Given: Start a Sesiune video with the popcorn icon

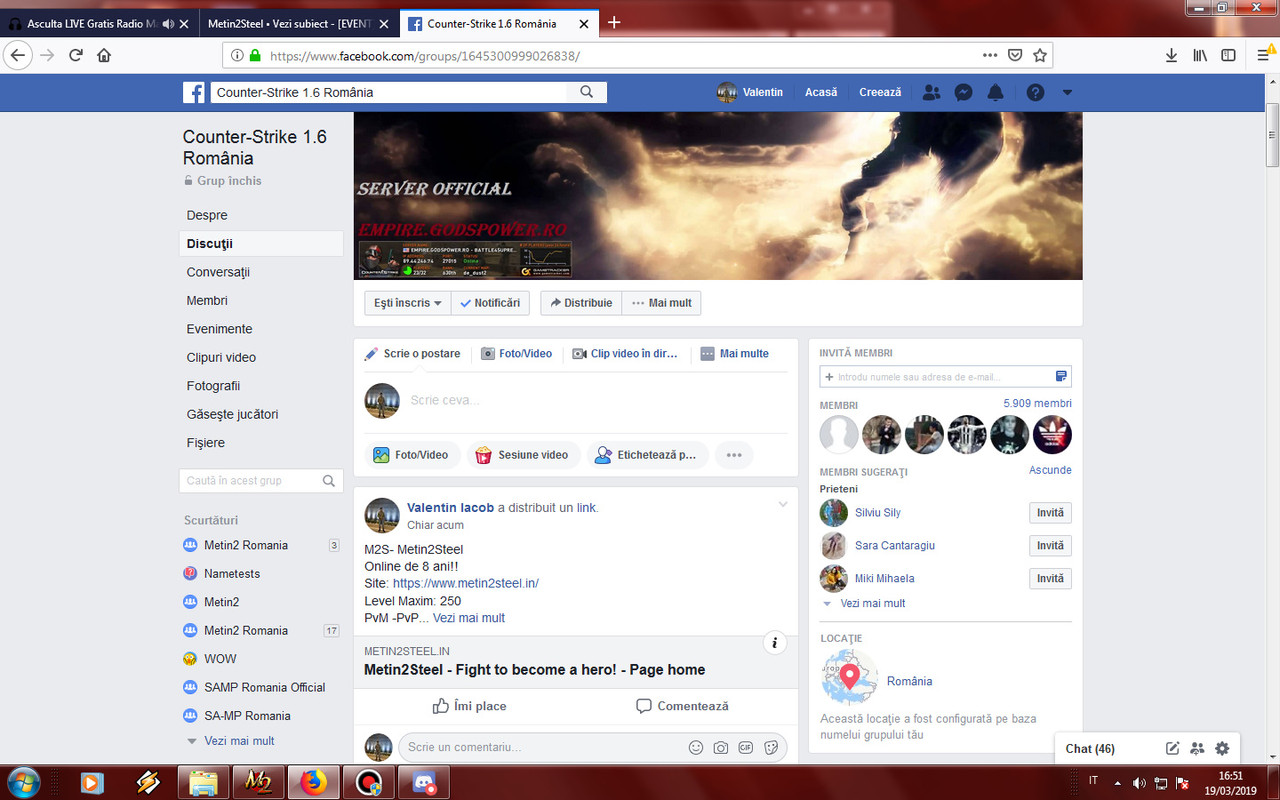Looking at the screenshot, I should coord(523,455).
